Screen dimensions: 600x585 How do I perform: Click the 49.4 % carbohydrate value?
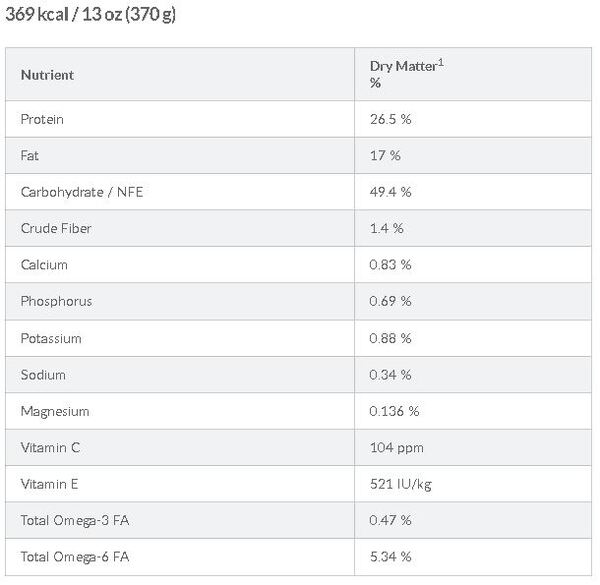390,192
